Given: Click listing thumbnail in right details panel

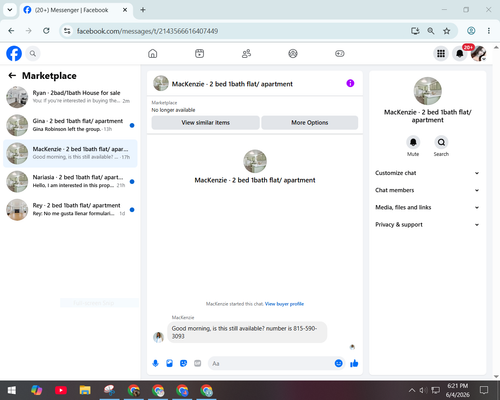Looking at the screenshot, I should point(428,91).
